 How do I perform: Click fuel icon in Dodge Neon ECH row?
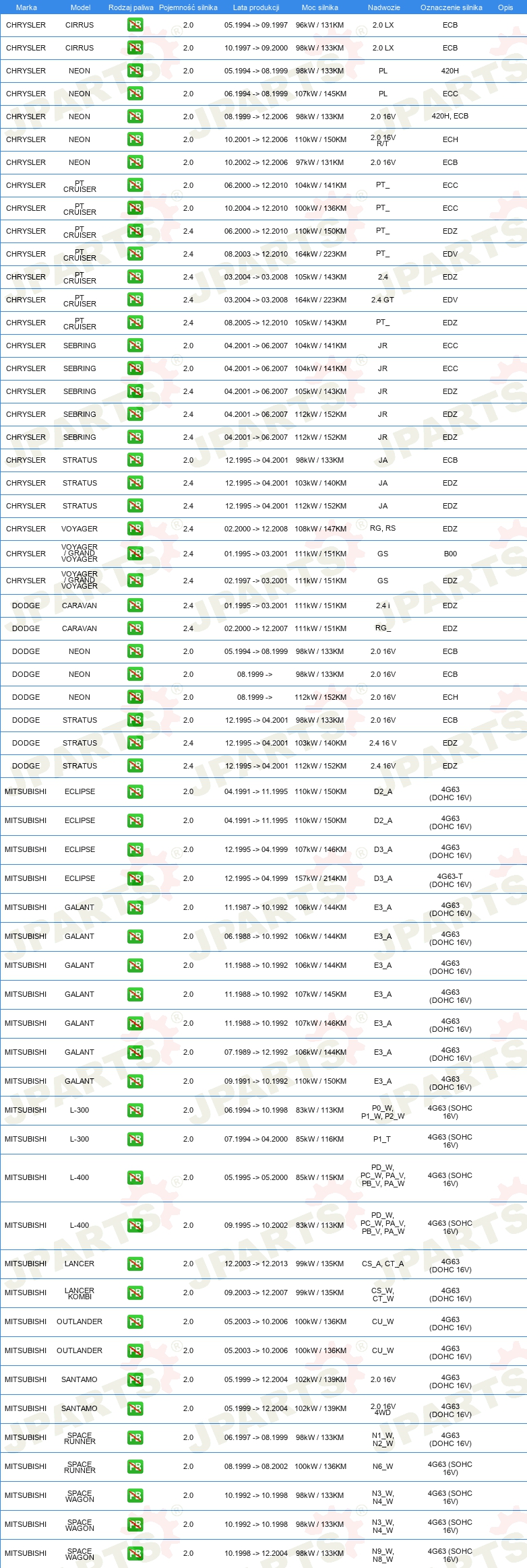(135, 697)
